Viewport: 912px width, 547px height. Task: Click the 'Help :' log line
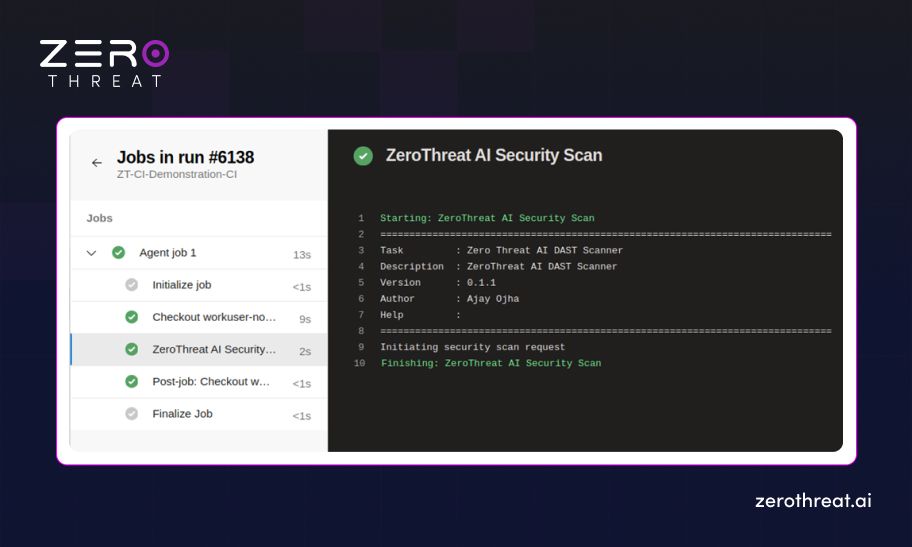tap(421, 315)
